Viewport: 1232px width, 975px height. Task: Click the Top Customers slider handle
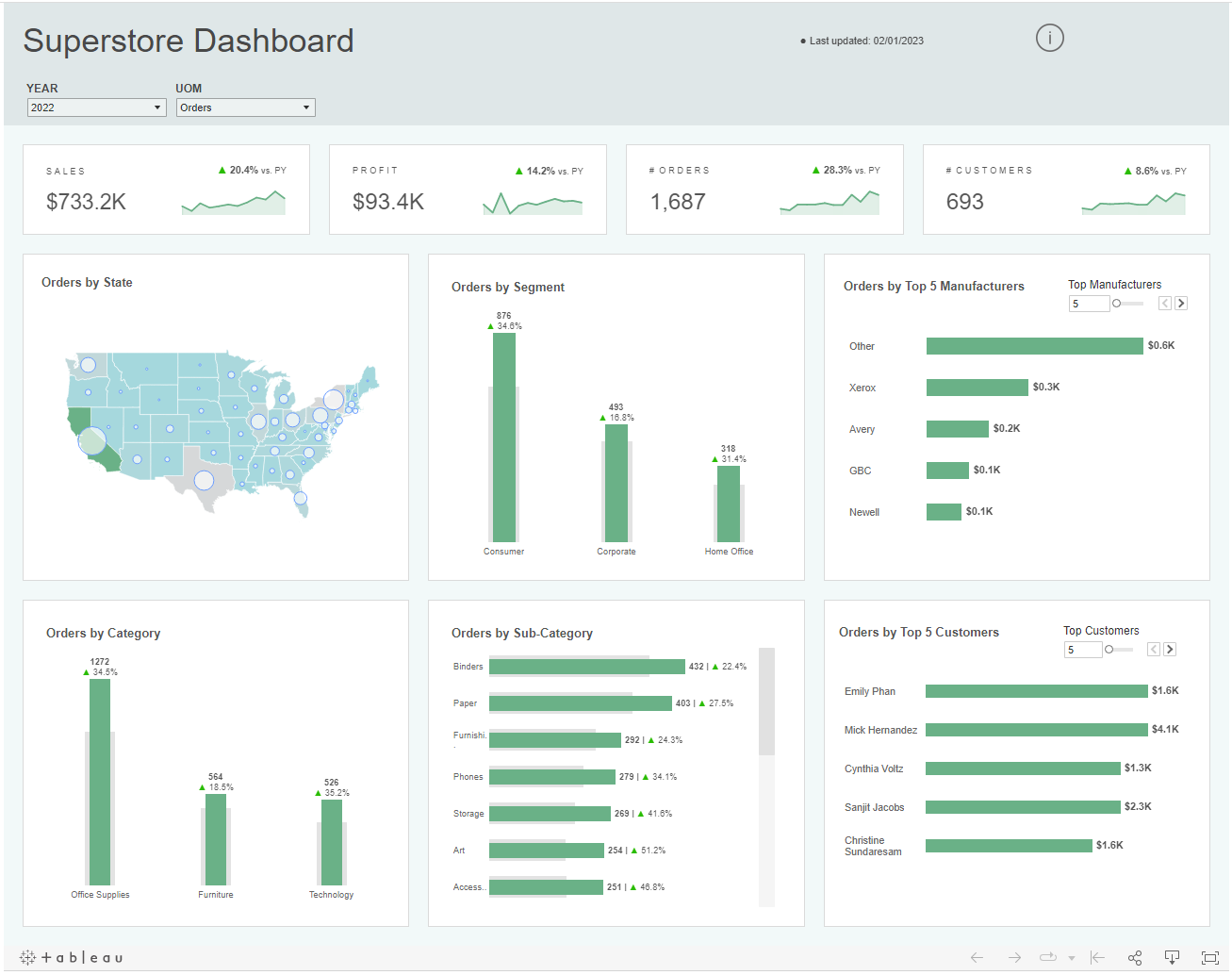[1109, 650]
